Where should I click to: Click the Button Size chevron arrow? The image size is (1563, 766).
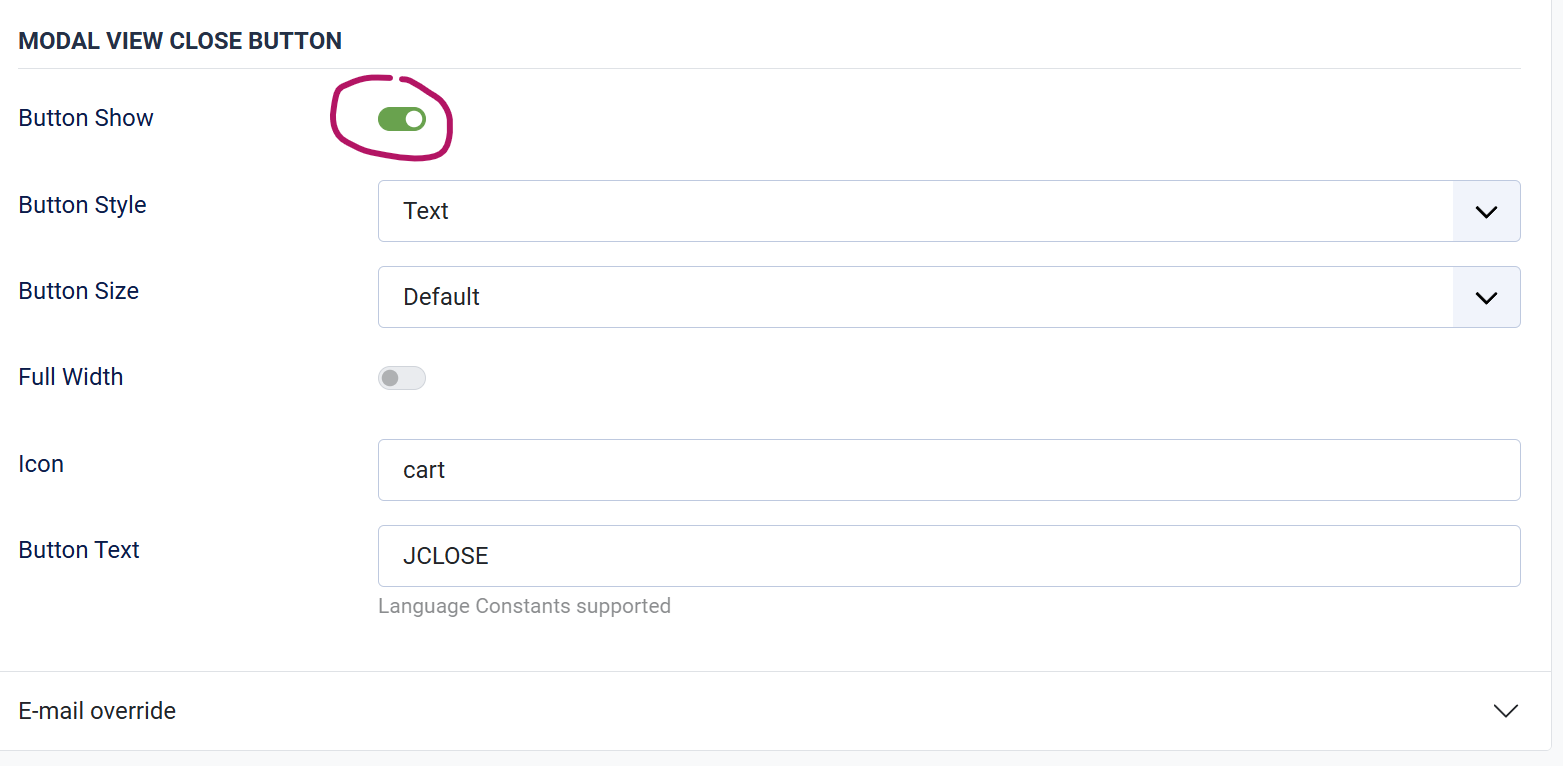[x=1486, y=297]
